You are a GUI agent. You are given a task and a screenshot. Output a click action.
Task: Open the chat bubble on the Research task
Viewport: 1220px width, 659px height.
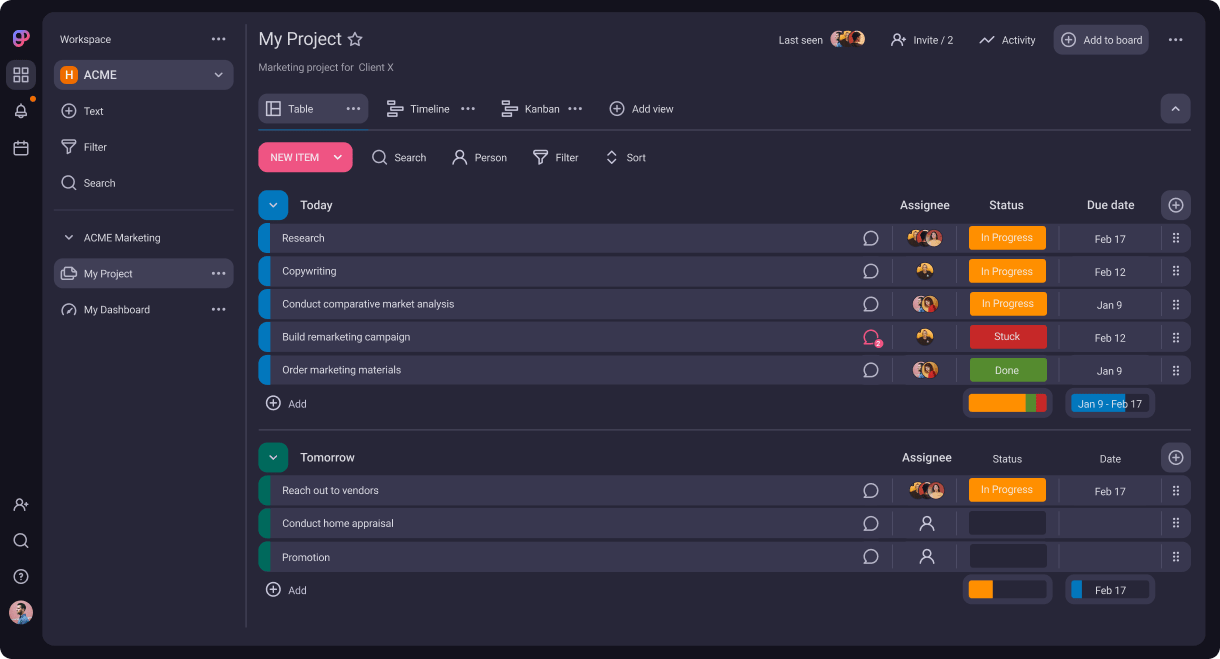click(870, 238)
